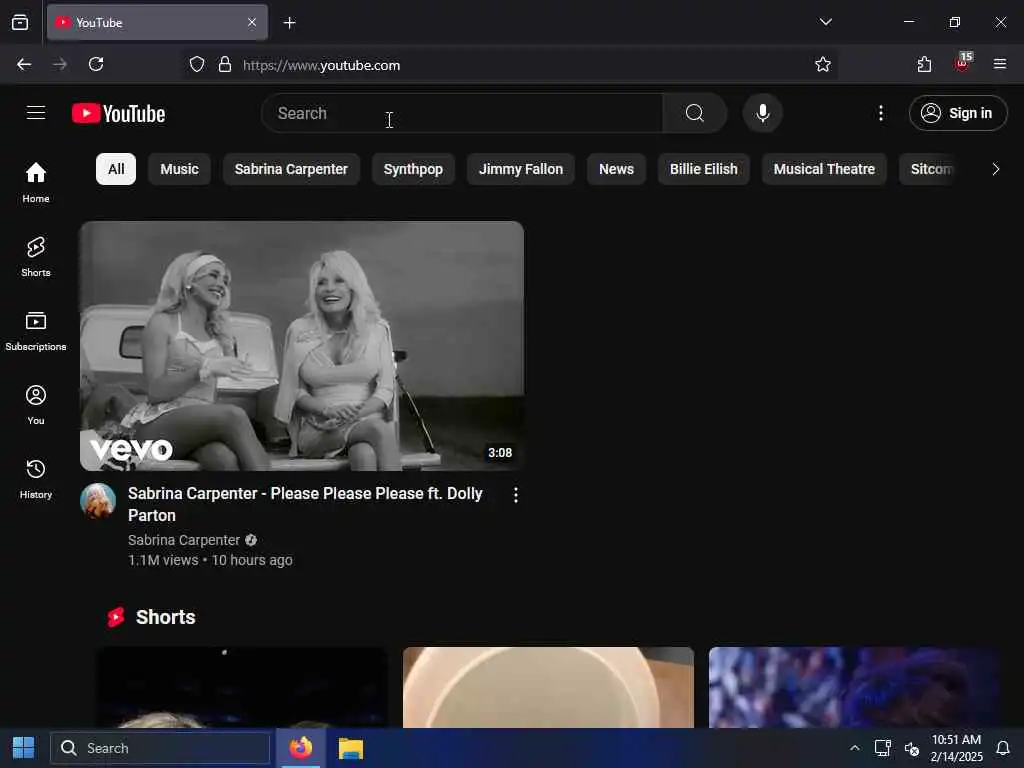Open the middle cream-colored Shorts thumbnail
Screen dimensions: 1024x768
549,687
